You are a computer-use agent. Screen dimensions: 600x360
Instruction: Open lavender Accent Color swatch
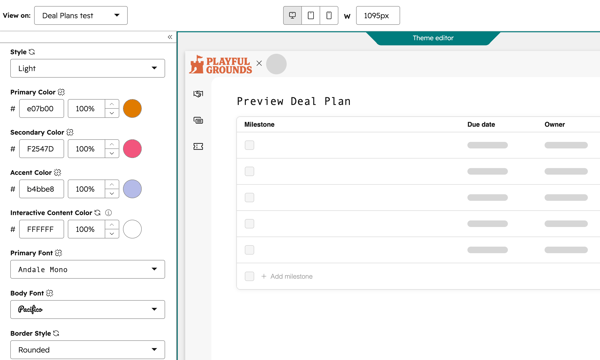coord(132,189)
